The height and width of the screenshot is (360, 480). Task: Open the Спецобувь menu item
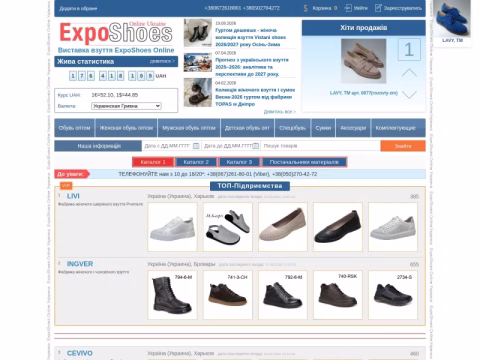[x=292, y=128]
